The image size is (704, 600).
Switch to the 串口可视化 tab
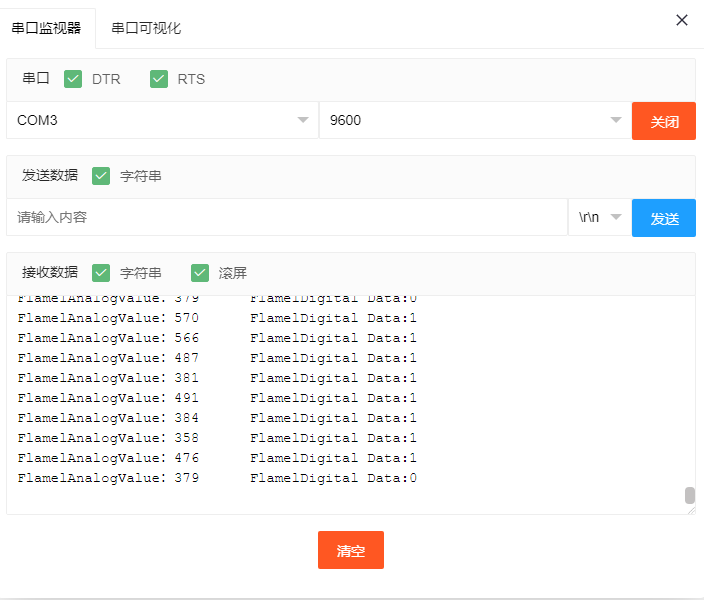tap(146, 28)
